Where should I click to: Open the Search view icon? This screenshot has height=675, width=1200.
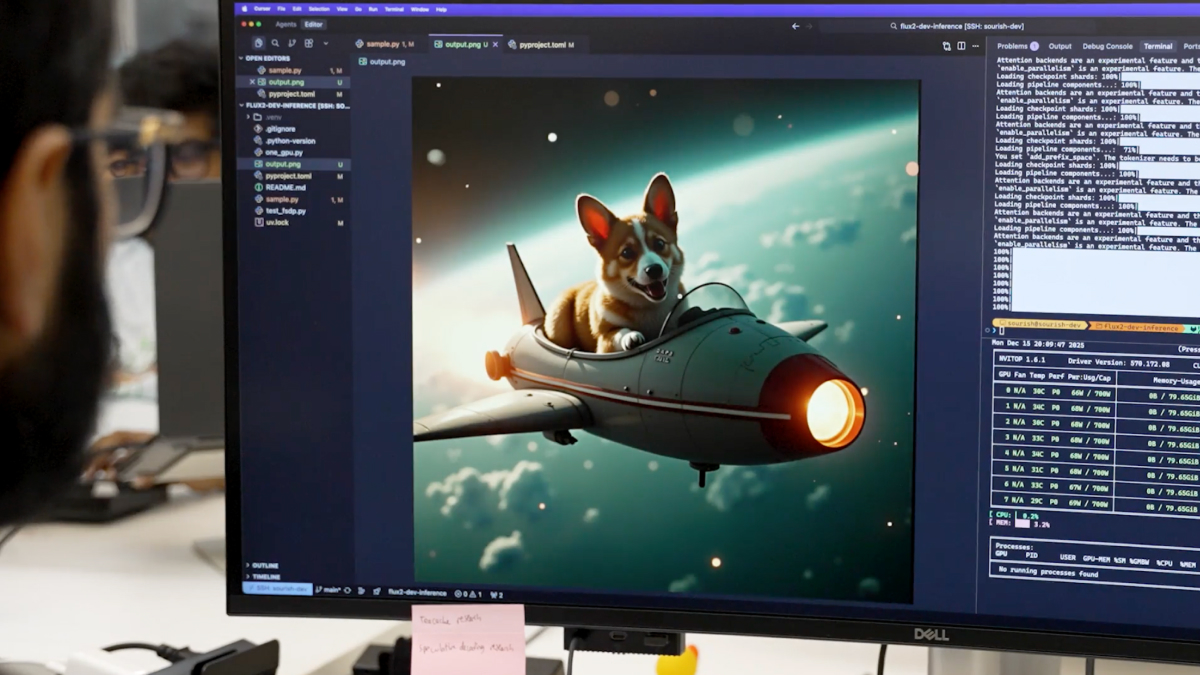275,44
